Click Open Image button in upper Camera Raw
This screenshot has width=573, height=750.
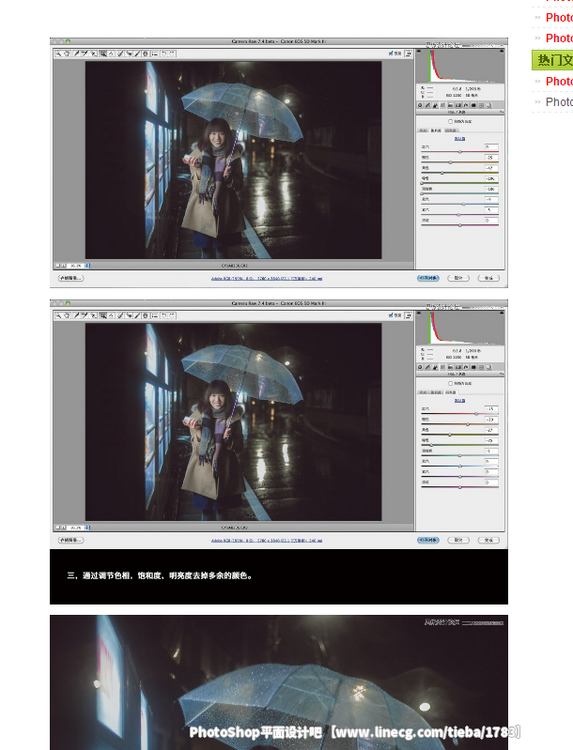tap(428, 278)
